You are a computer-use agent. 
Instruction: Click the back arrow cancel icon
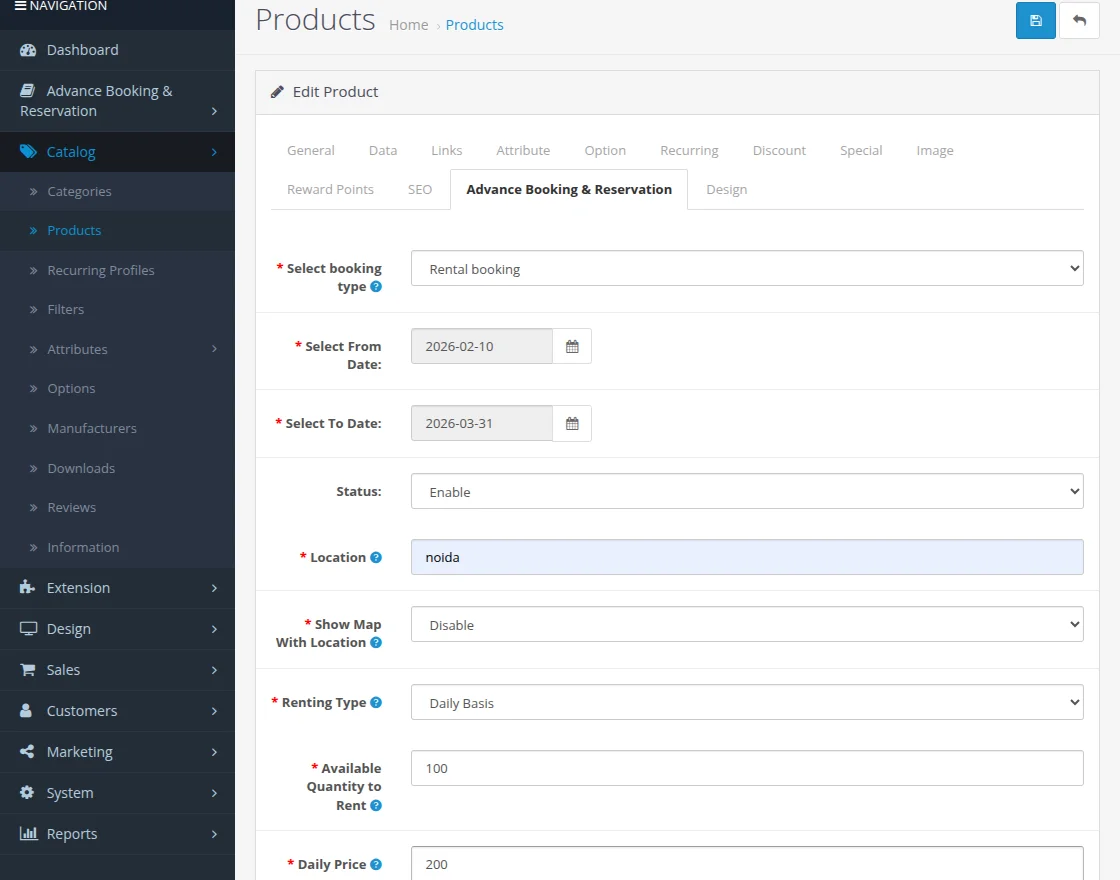pyautogui.click(x=1079, y=21)
